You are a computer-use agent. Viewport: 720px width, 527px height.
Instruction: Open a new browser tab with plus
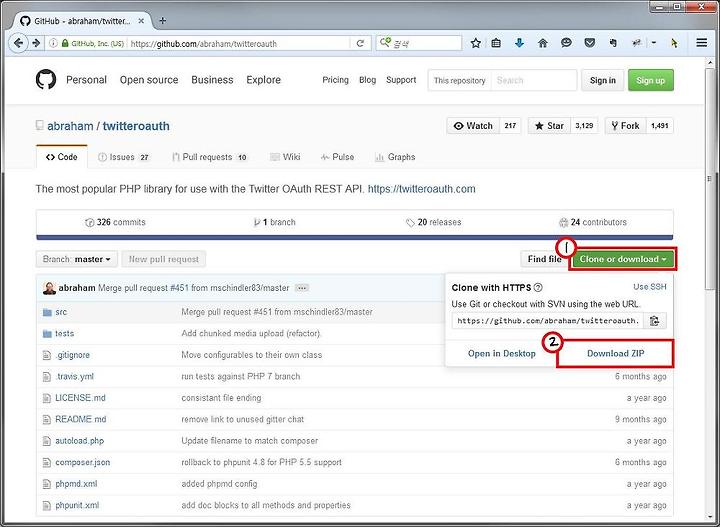tap(163, 21)
